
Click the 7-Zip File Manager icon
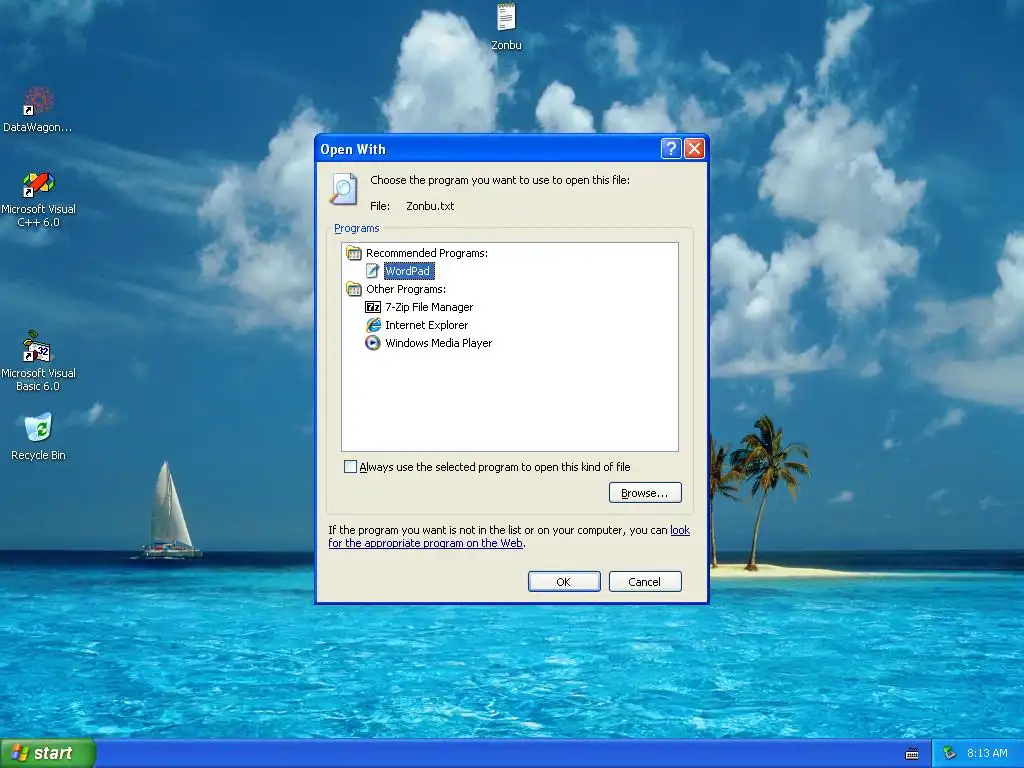(373, 307)
